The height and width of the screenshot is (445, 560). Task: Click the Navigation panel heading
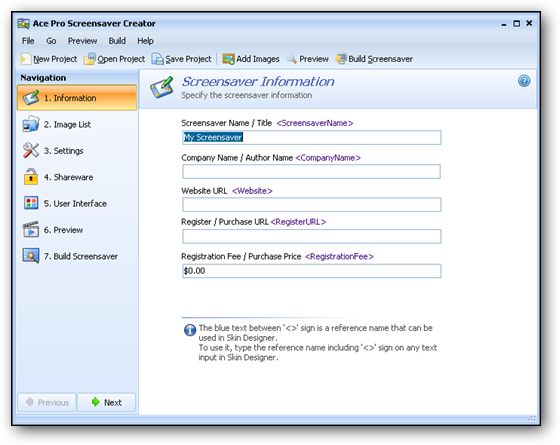coord(43,78)
